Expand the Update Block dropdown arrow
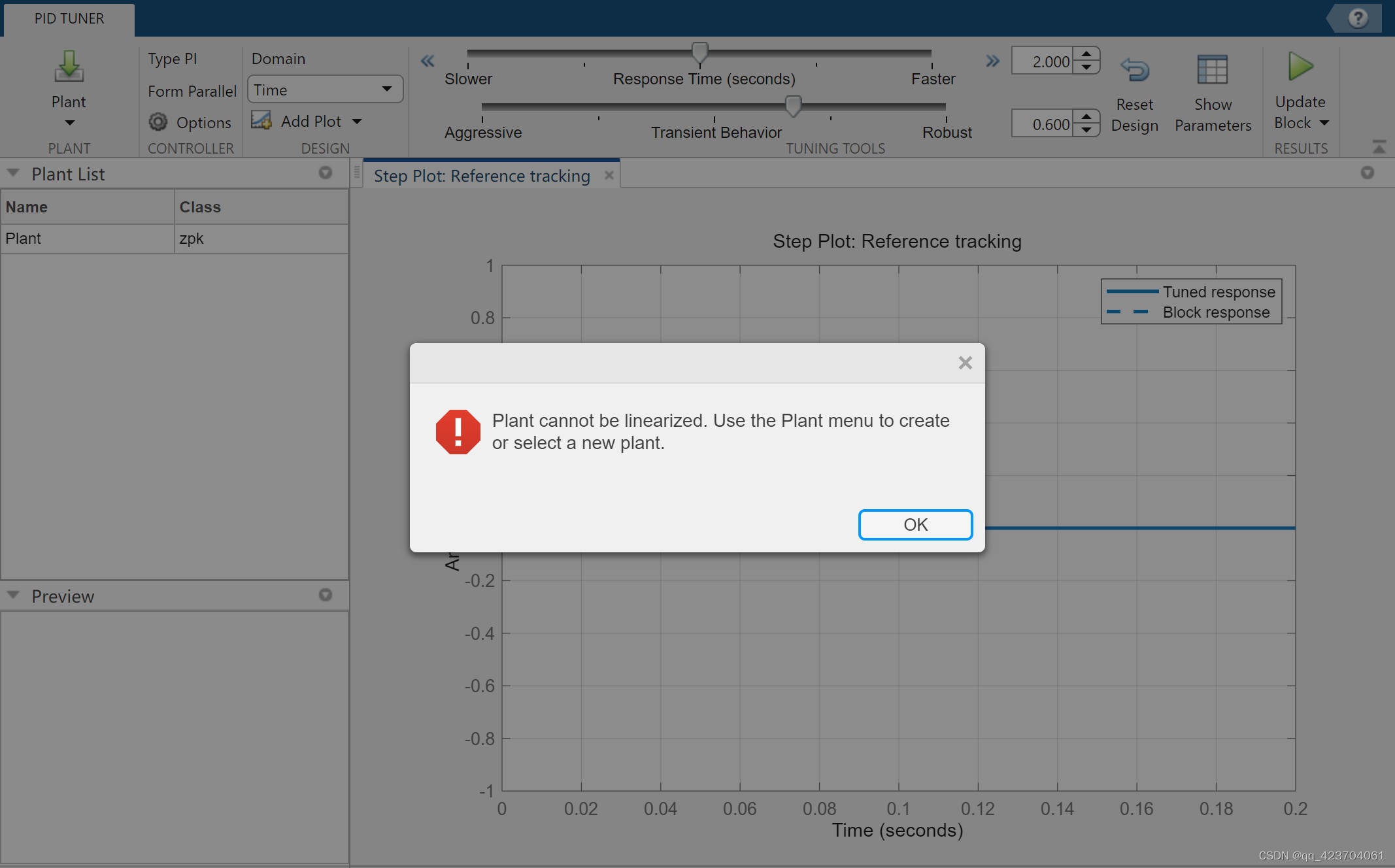The image size is (1395, 868). (1324, 123)
